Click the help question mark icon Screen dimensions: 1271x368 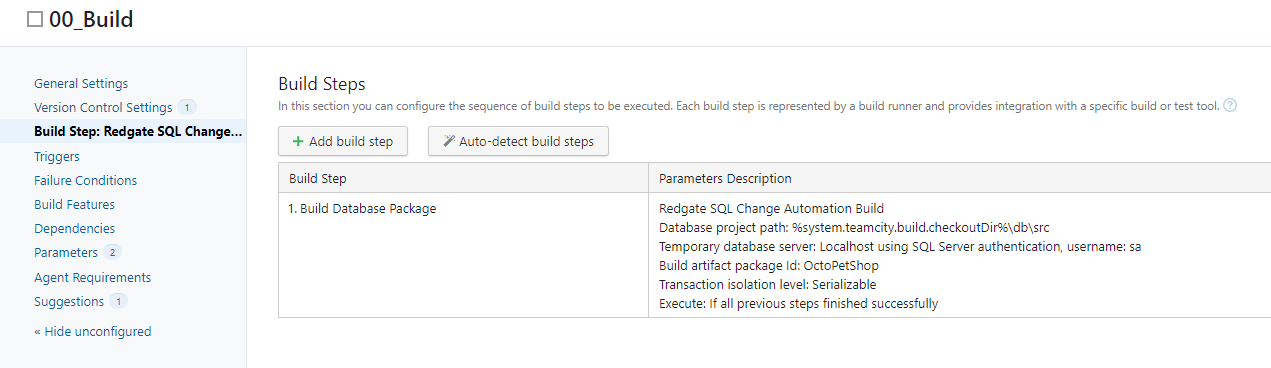[1230, 105]
